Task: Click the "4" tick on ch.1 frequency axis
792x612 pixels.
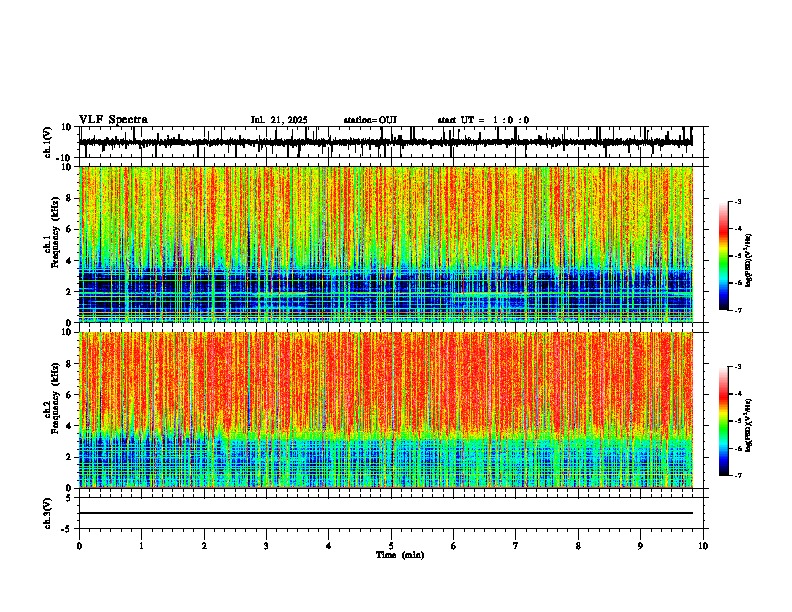Action: [x=71, y=261]
